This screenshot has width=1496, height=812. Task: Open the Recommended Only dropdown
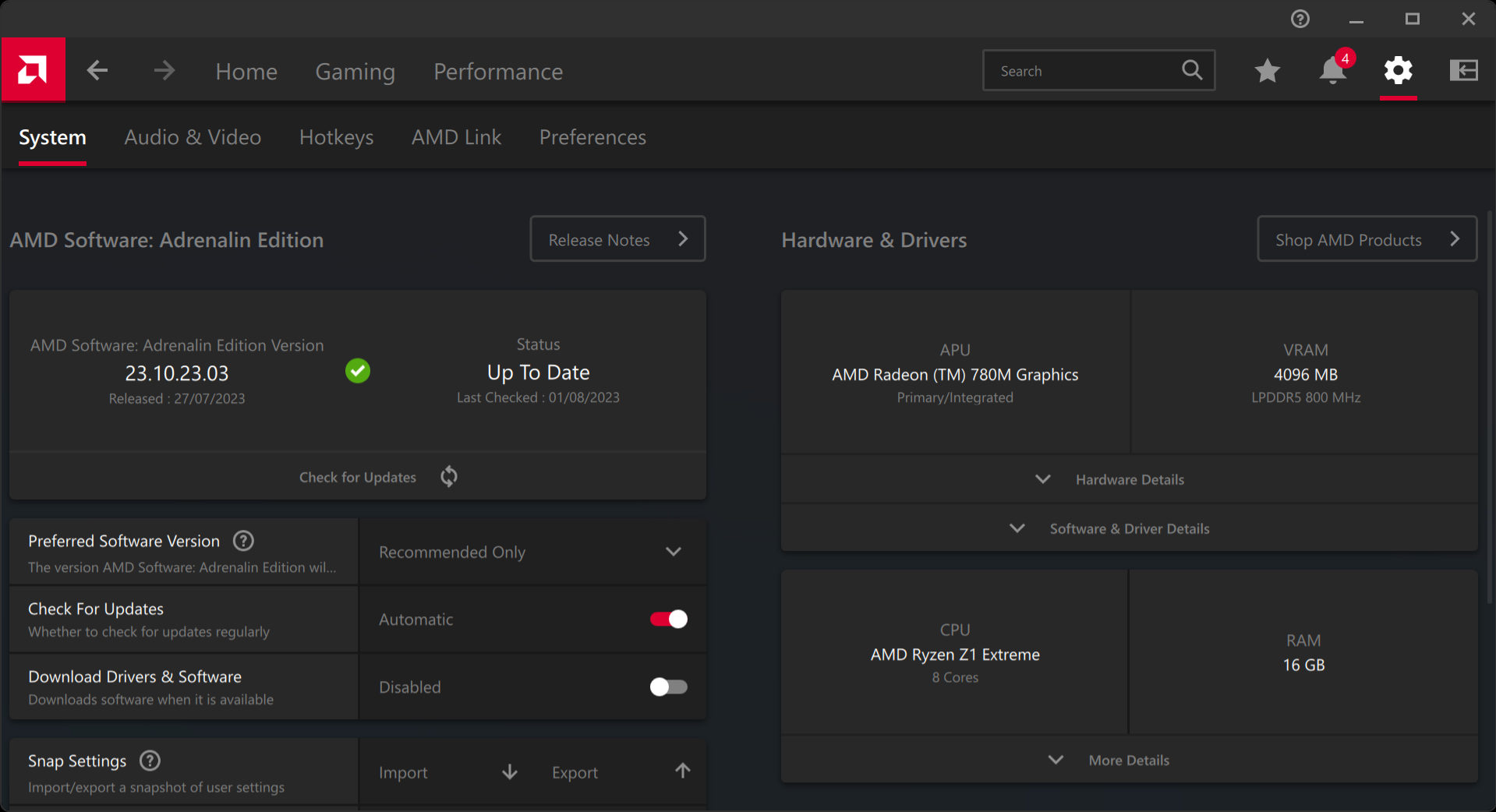[532, 552]
